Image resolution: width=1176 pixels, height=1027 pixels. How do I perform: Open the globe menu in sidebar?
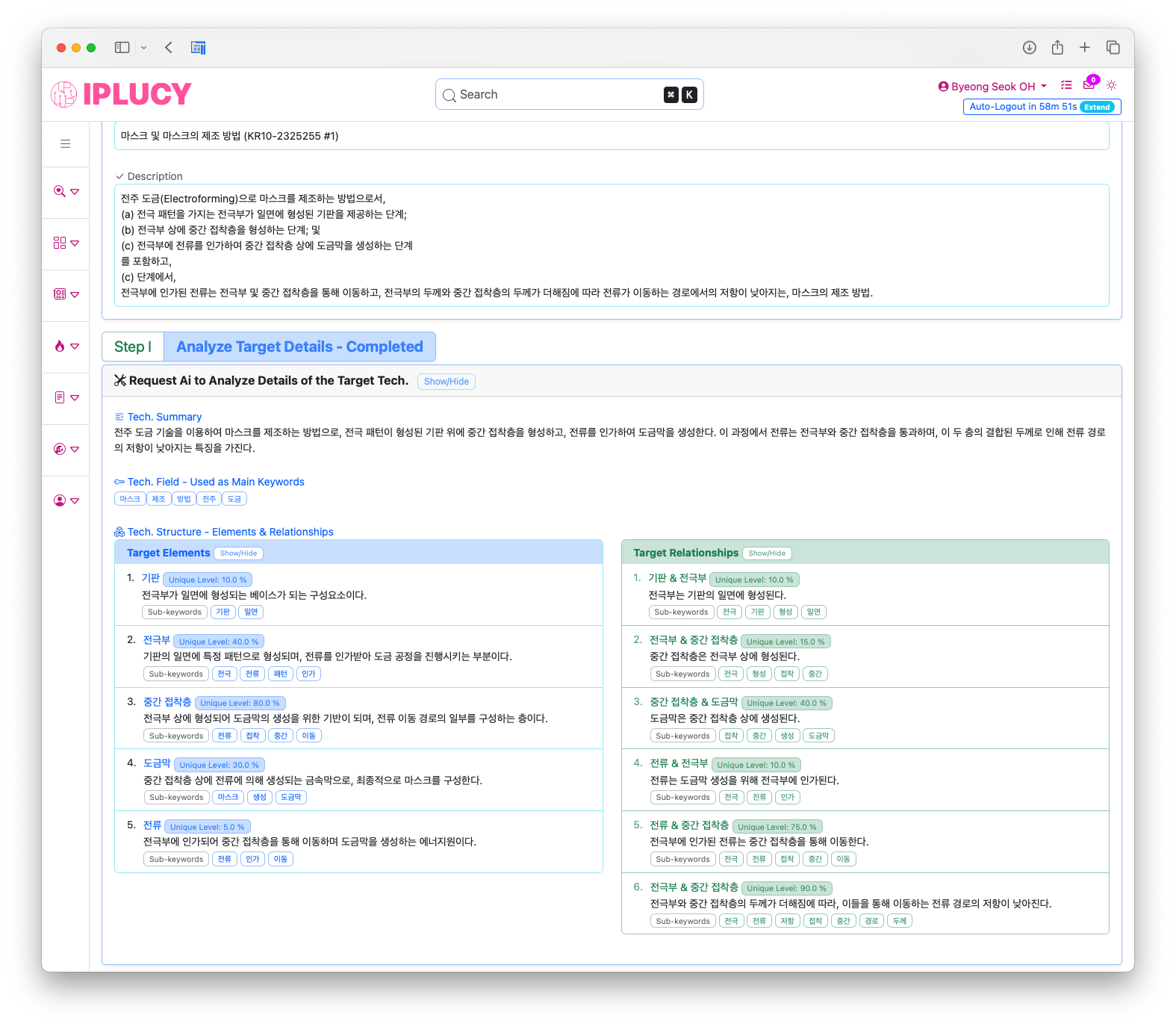pos(66,449)
